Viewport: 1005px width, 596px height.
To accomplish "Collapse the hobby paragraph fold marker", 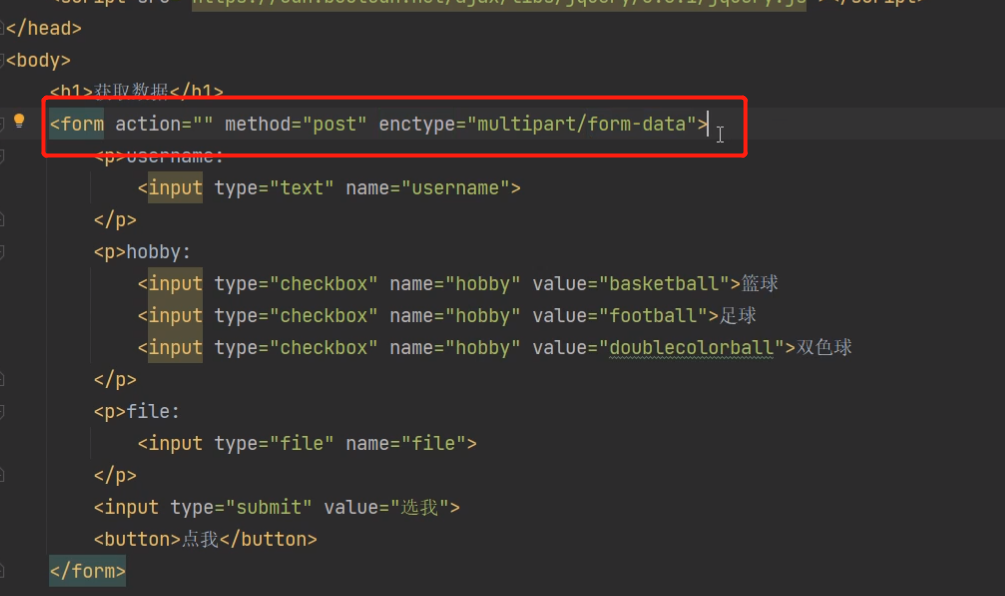I will [2, 252].
